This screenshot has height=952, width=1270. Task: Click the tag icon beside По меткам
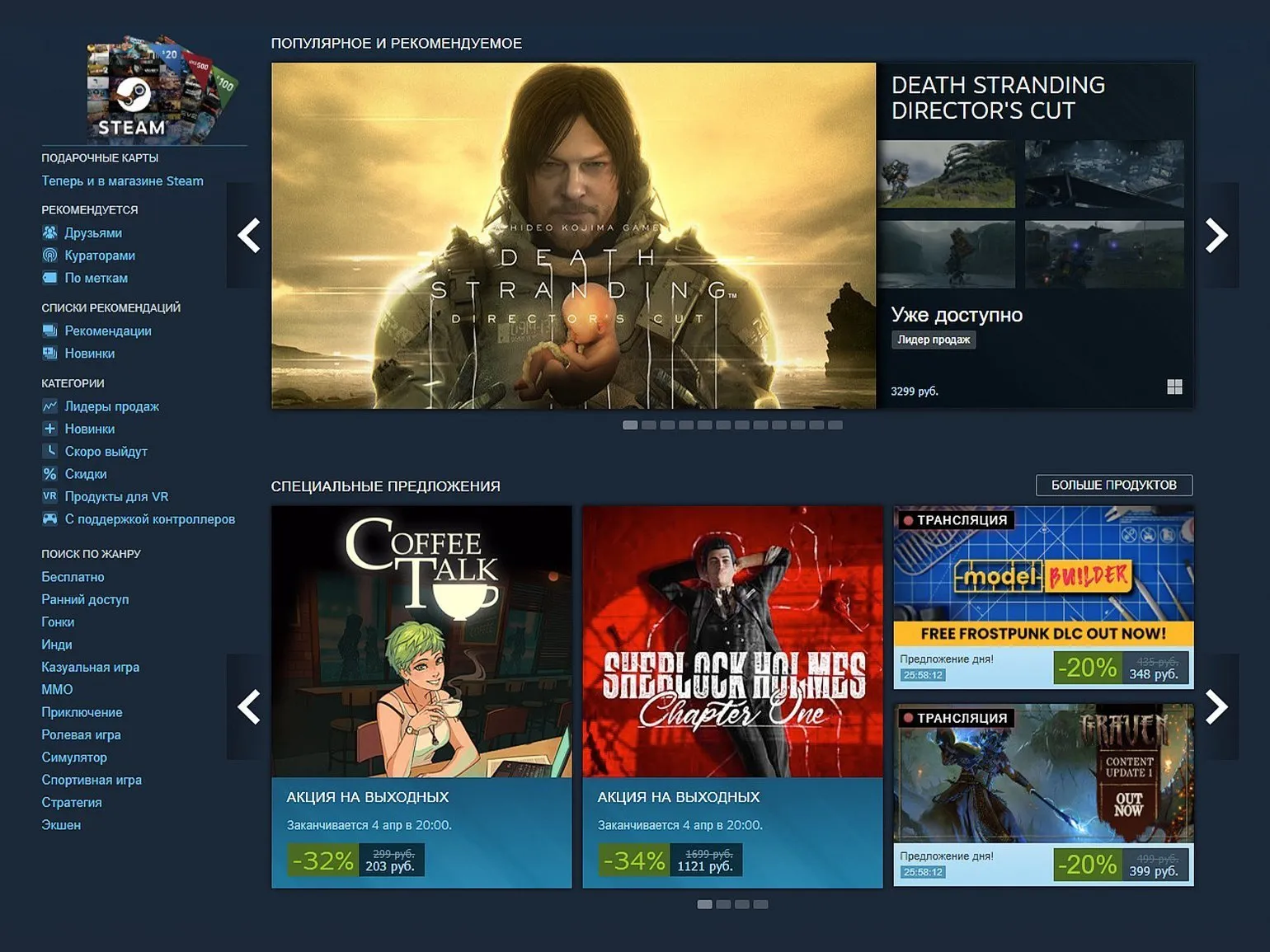click(50, 278)
